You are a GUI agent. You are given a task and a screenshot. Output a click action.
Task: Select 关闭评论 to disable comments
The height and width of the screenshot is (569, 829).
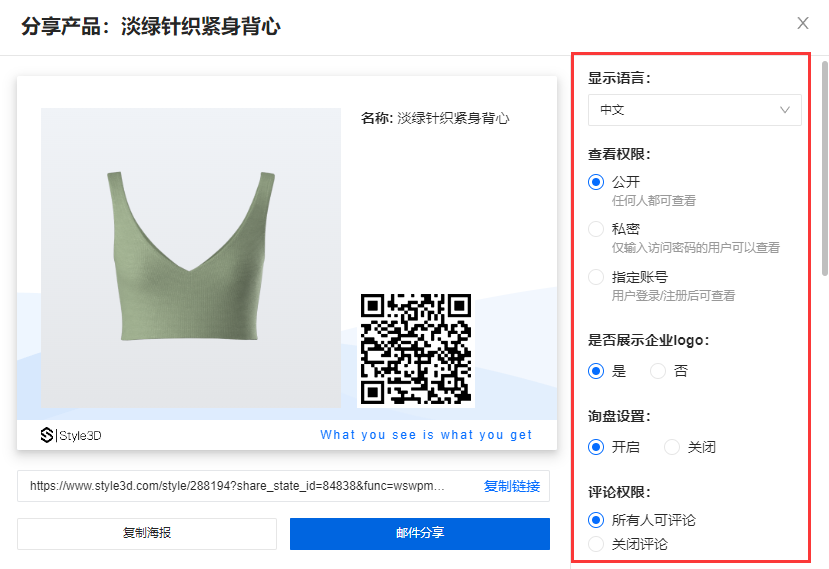[597, 544]
